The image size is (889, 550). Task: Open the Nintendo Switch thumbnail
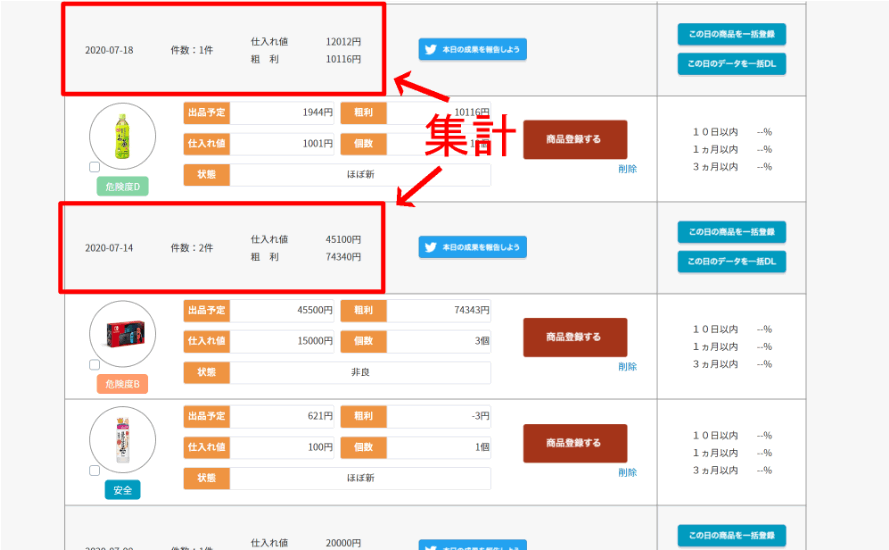pos(122,334)
